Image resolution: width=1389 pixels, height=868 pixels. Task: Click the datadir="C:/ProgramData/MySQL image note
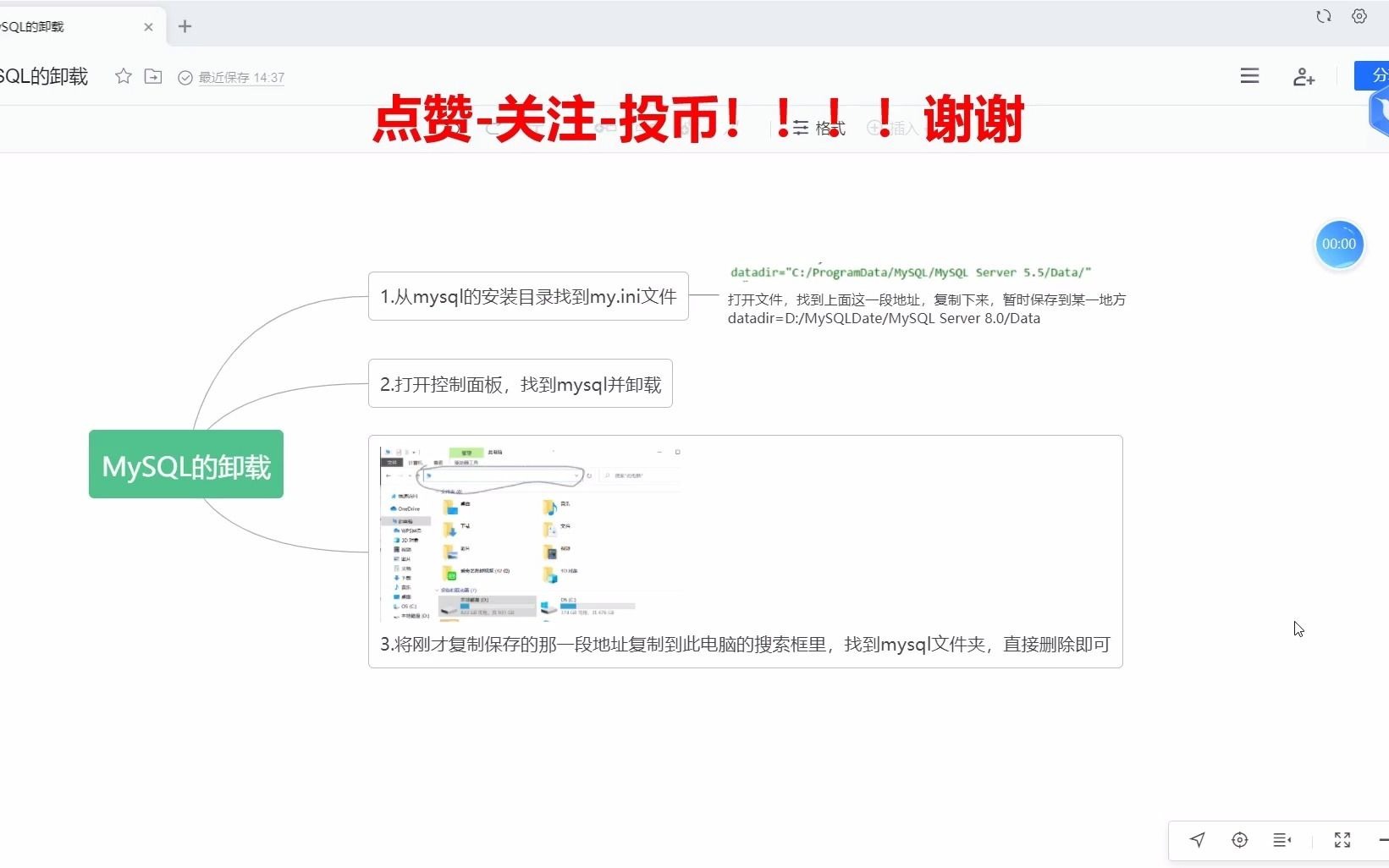(x=911, y=272)
